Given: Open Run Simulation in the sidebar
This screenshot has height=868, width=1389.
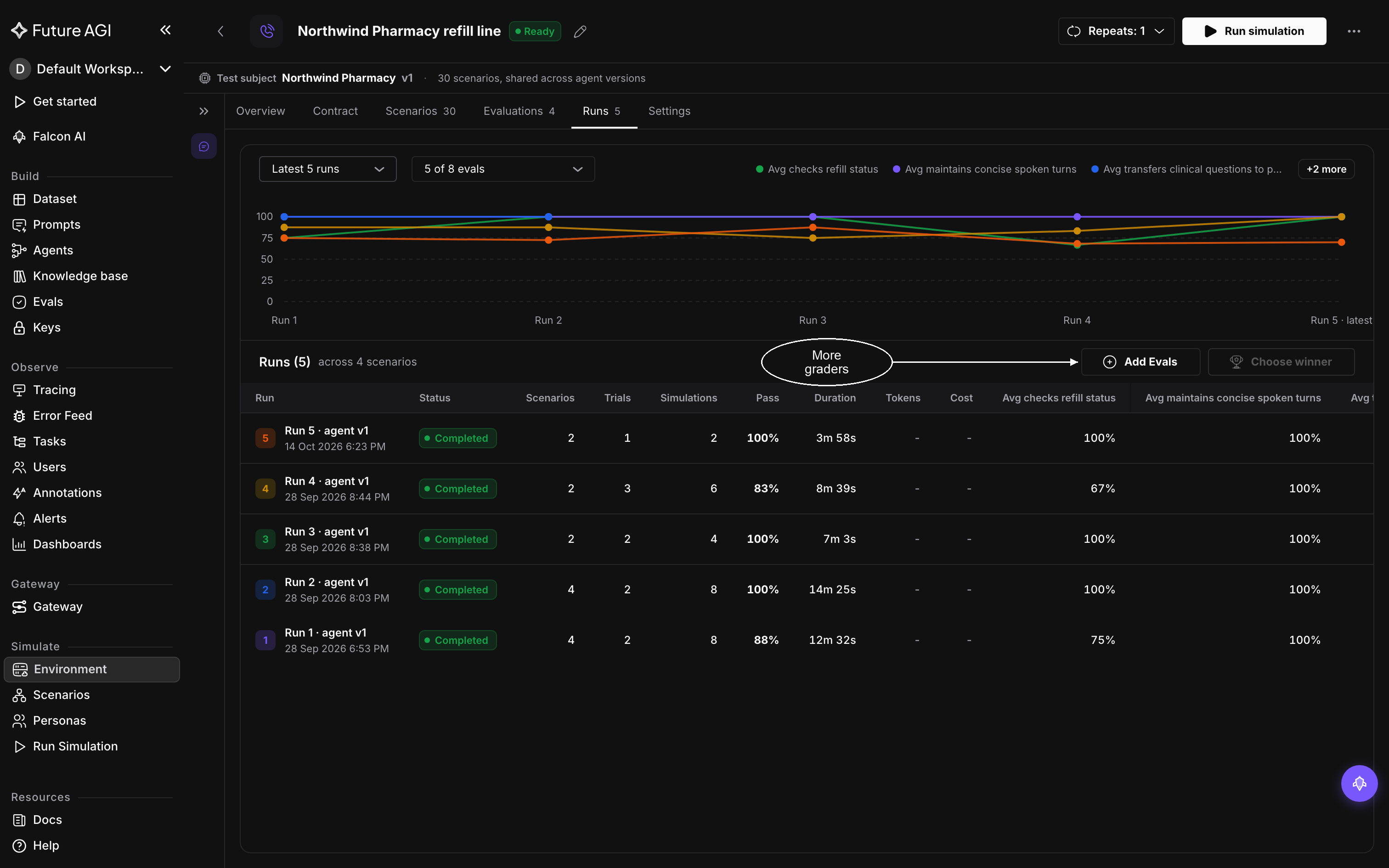Looking at the screenshot, I should pos(75,746).
